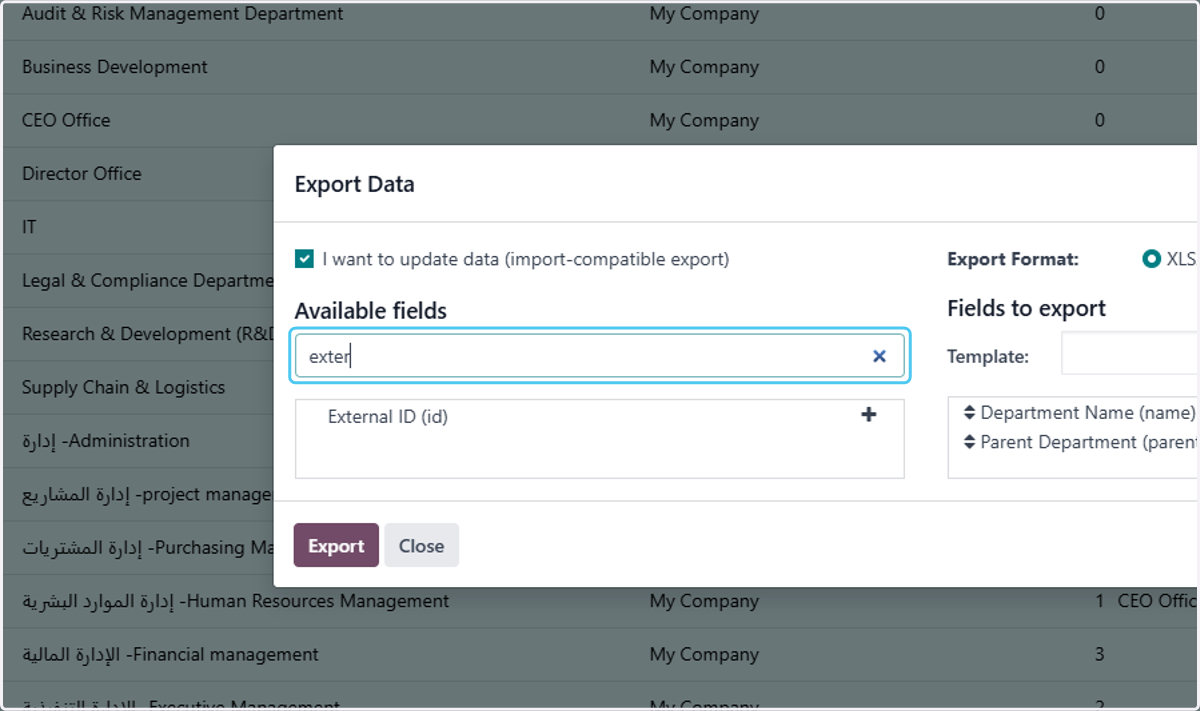The width and height of the screenshot is (1200, 711).
Task: Click the employee count 3 in Financial management row
Action: [x=1100, y=655]
